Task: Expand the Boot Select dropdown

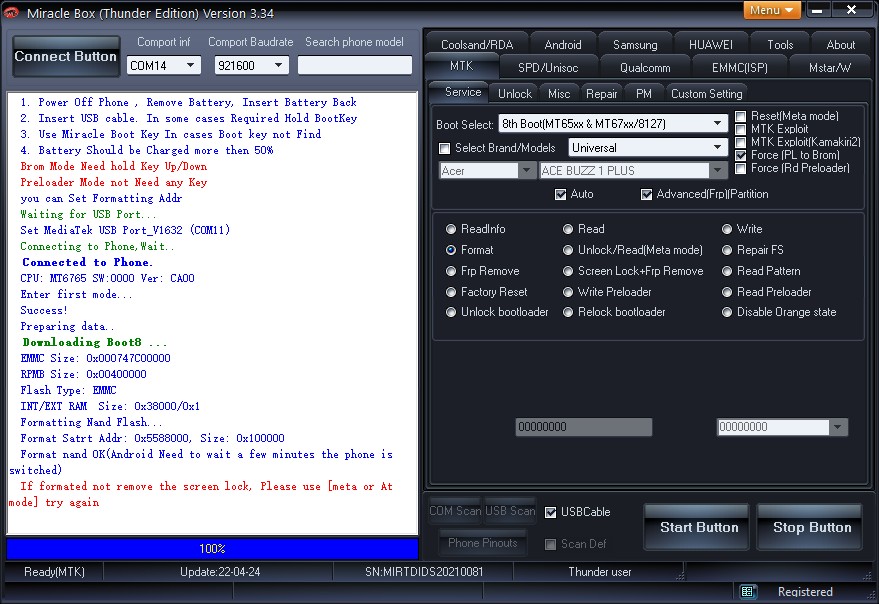Action: pyautogui.click(x=717, y=123)
